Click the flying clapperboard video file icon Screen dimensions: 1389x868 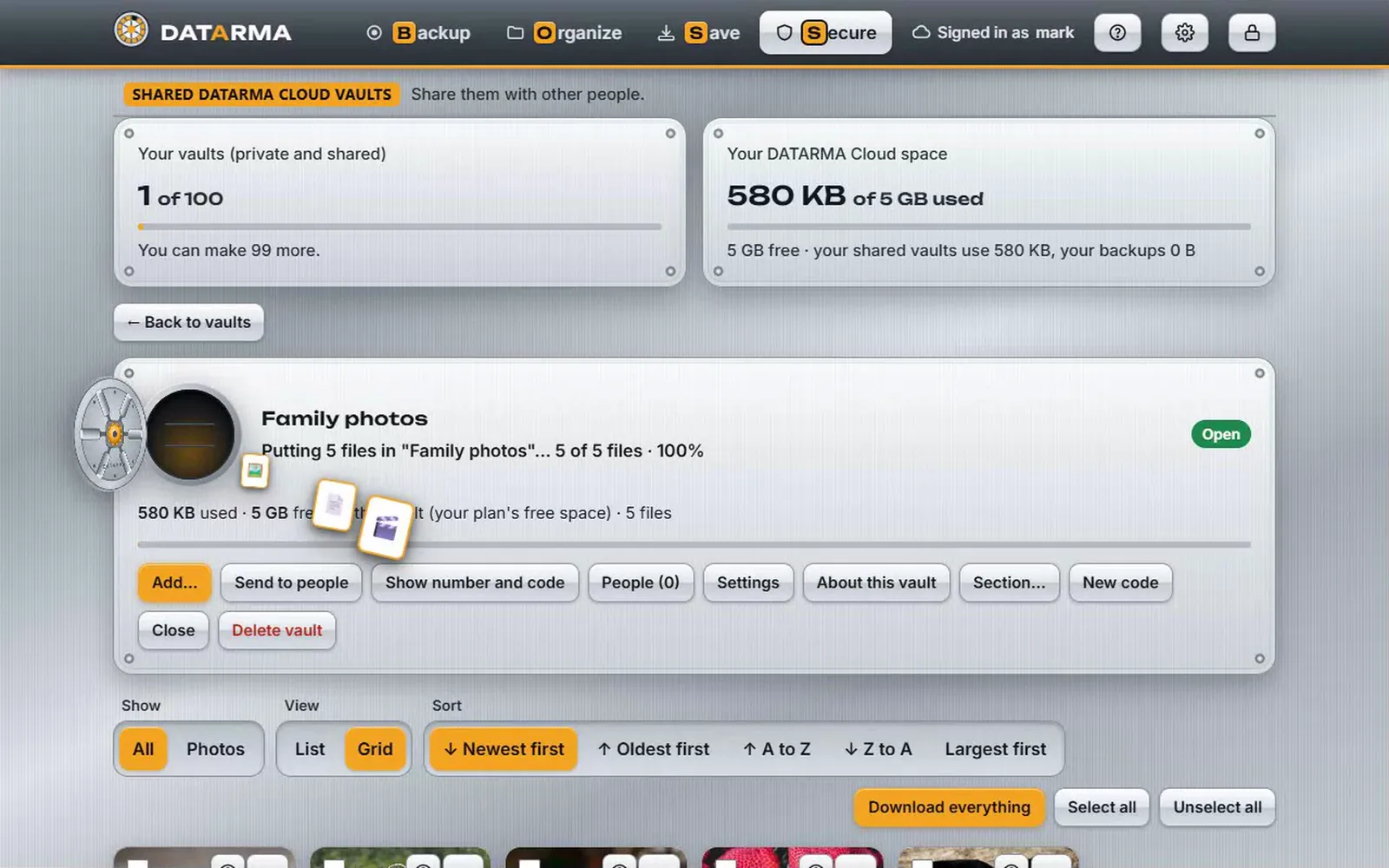click(x=385, y=527)
